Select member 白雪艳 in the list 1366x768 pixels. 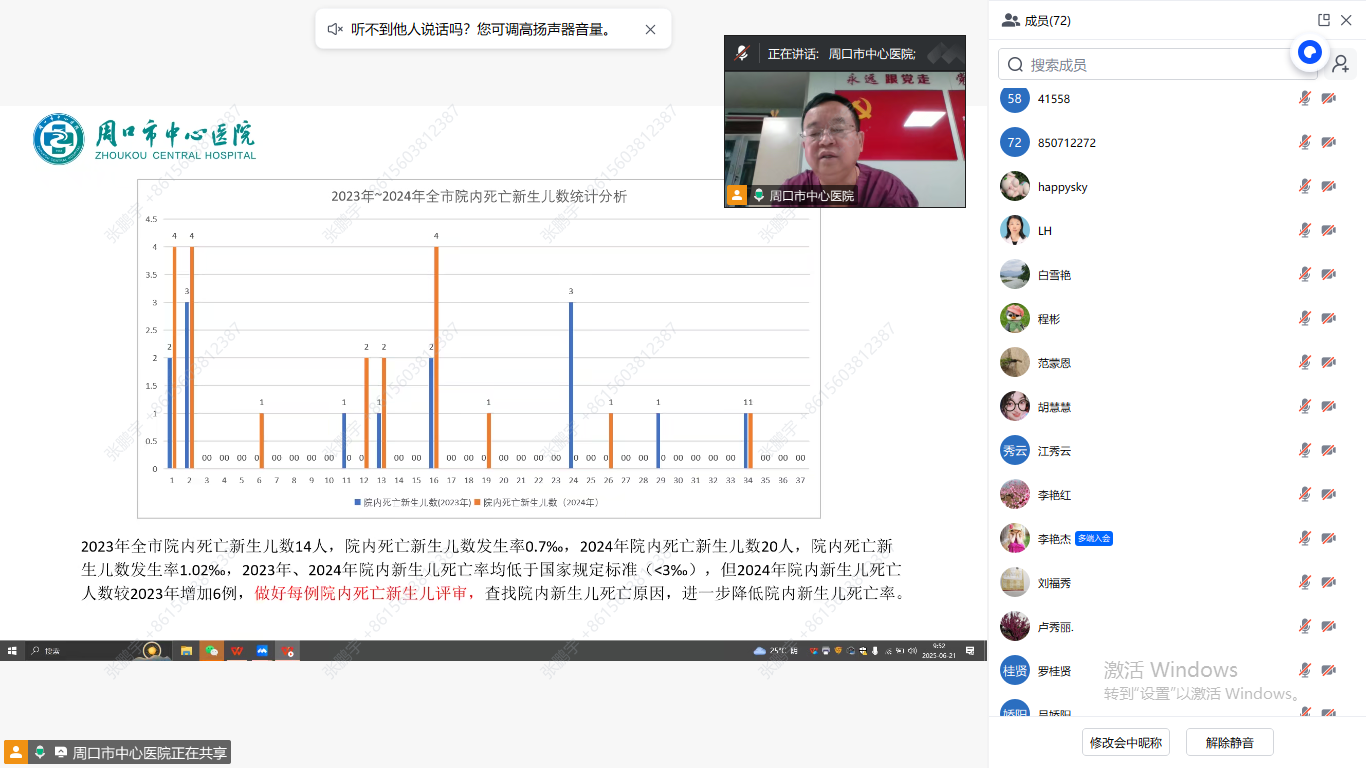tap(1176, 274)
